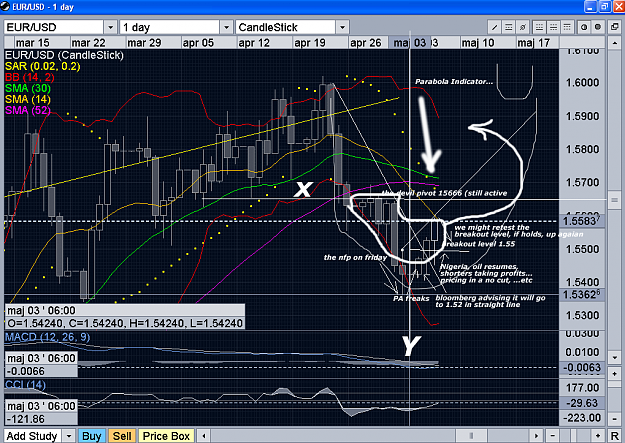The height and width of the screenshot is (443, 625).
Task: Click the -0.0063 MACD value marker
Action: point(582,367)
